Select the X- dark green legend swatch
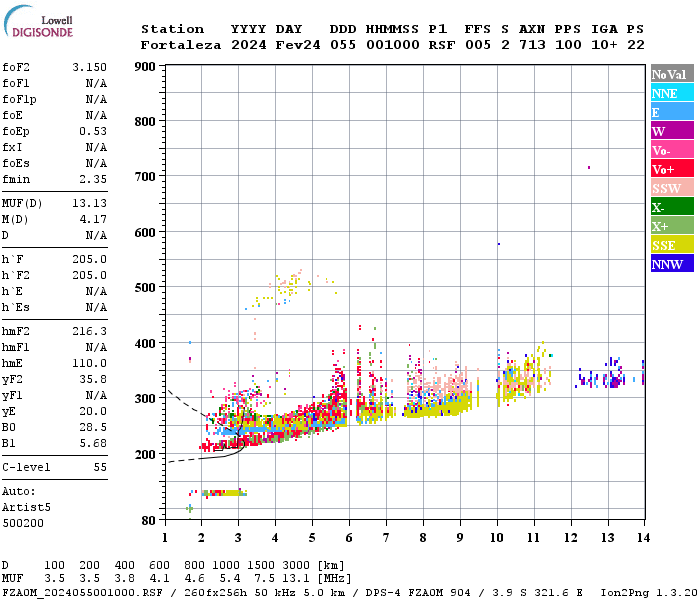The height and width of the screenshot is (600, 700). (x=672, y=207)
